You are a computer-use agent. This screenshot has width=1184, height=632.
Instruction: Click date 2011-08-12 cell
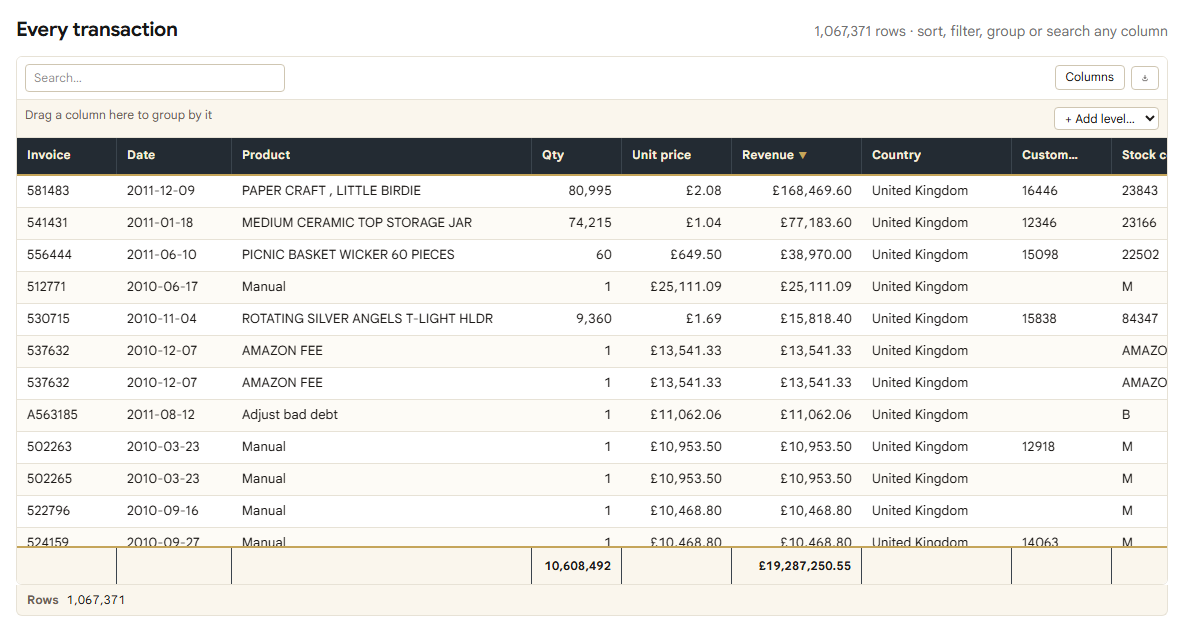point(174,415)
